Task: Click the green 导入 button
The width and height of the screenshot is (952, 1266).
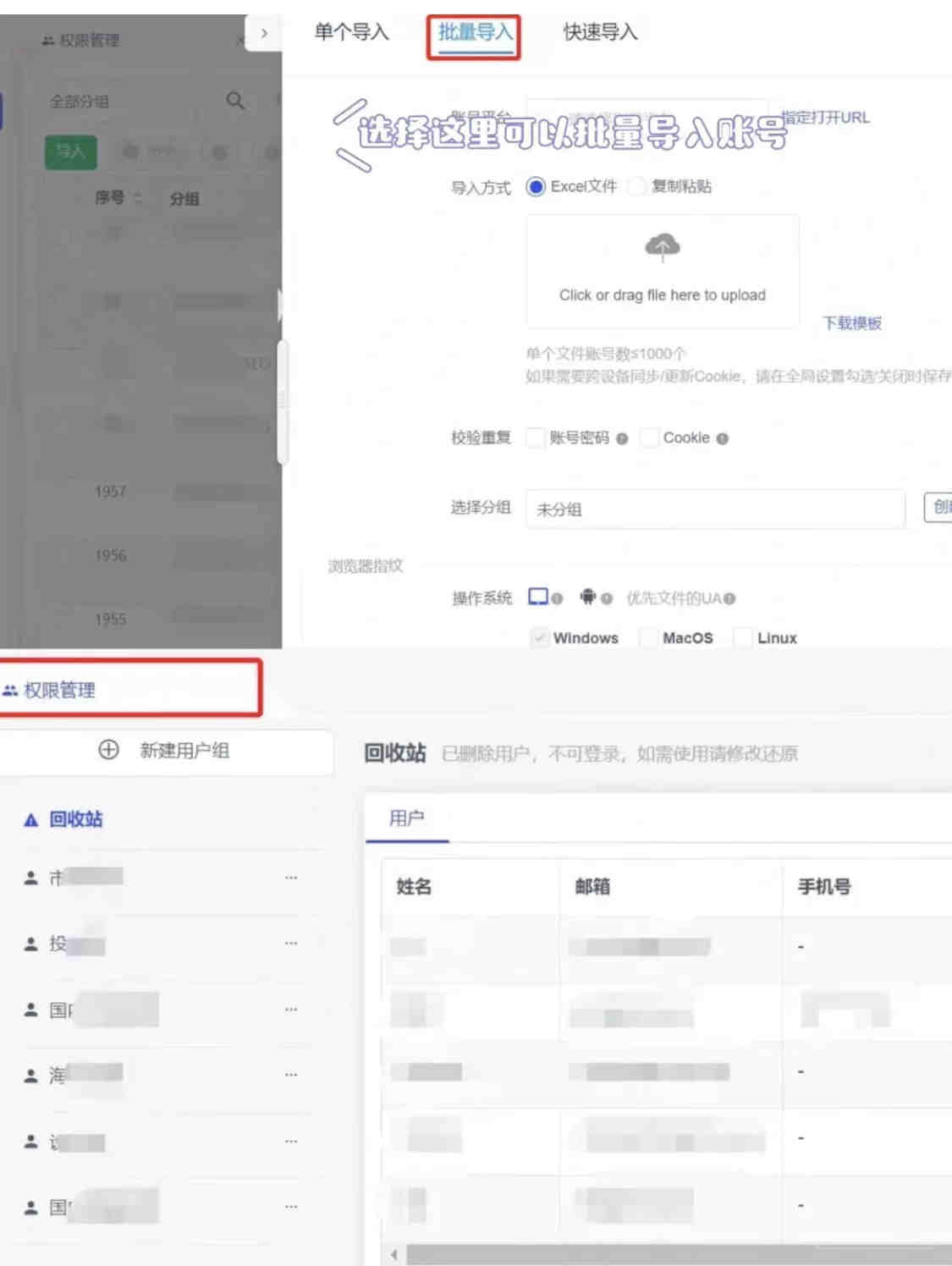Action: pos(71,152)
